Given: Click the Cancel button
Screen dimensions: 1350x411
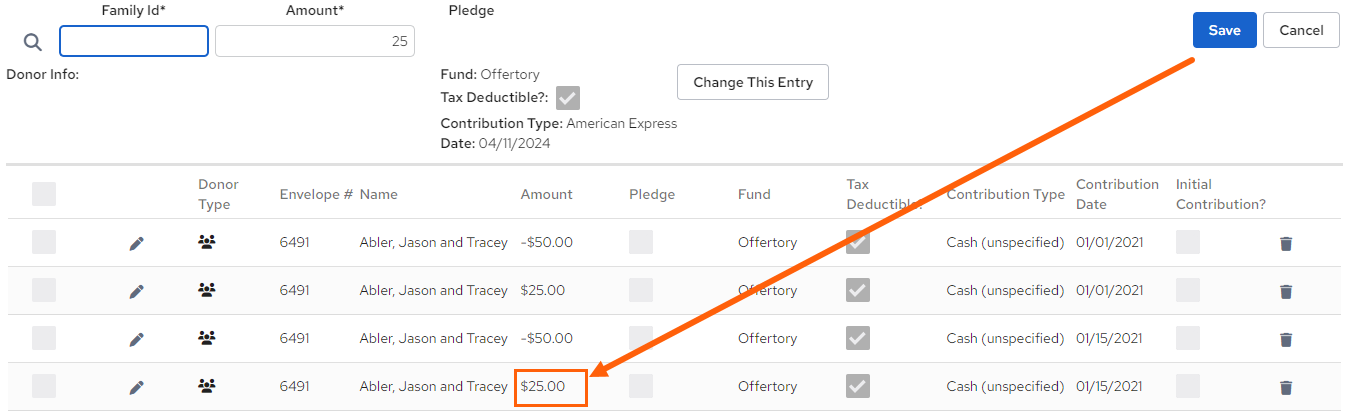Looking at the screenshot, I should pyautogui.click(x=1301, y=30).
